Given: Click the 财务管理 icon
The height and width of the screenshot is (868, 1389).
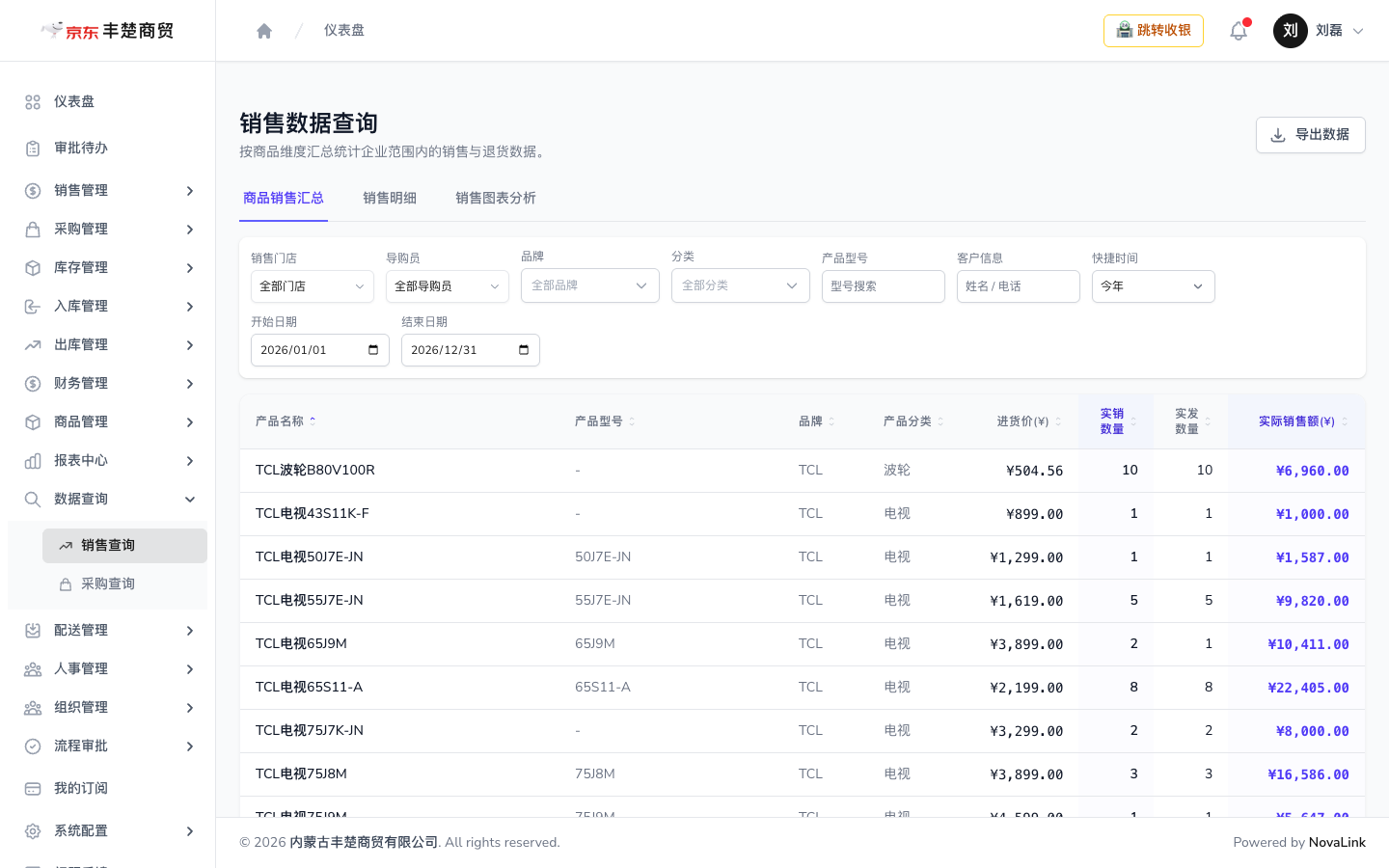Looking at the screenshot, I should click(33, 384).
